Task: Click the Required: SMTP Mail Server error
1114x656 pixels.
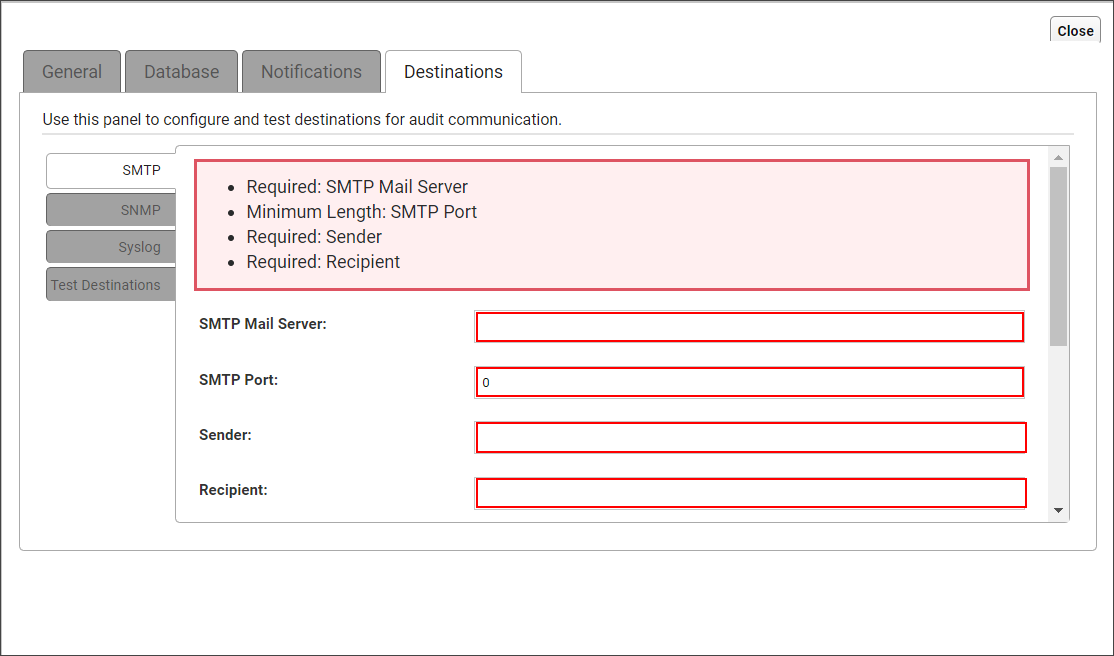Action: pyautogui.click(x=356, y=186)
